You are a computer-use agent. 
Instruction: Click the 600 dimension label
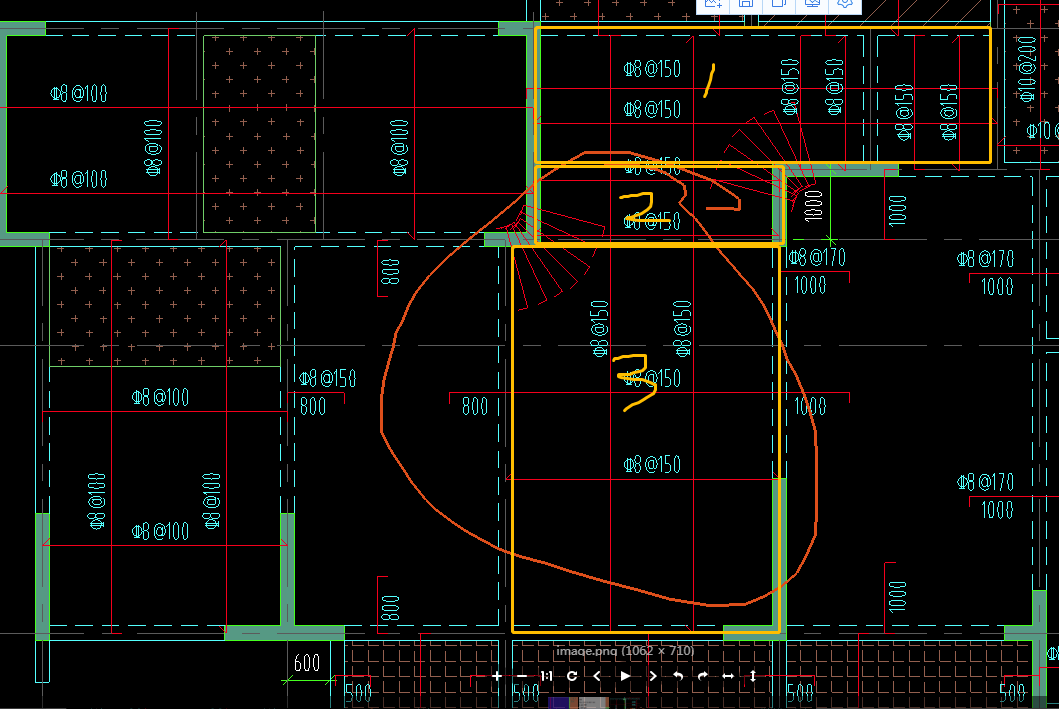pyautogui.click(x=307, y=663)
